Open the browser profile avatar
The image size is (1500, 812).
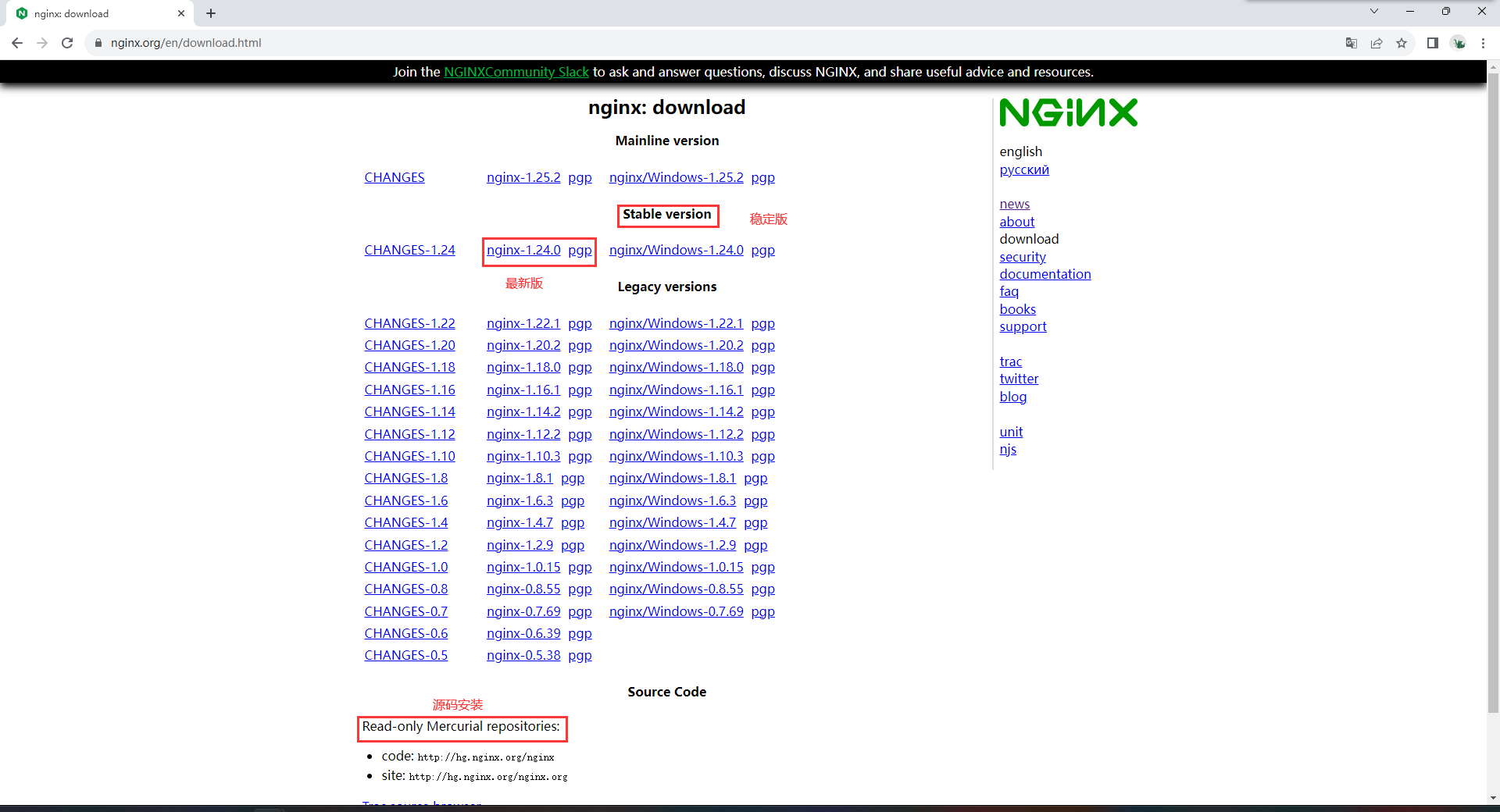tap(1459, 43)
